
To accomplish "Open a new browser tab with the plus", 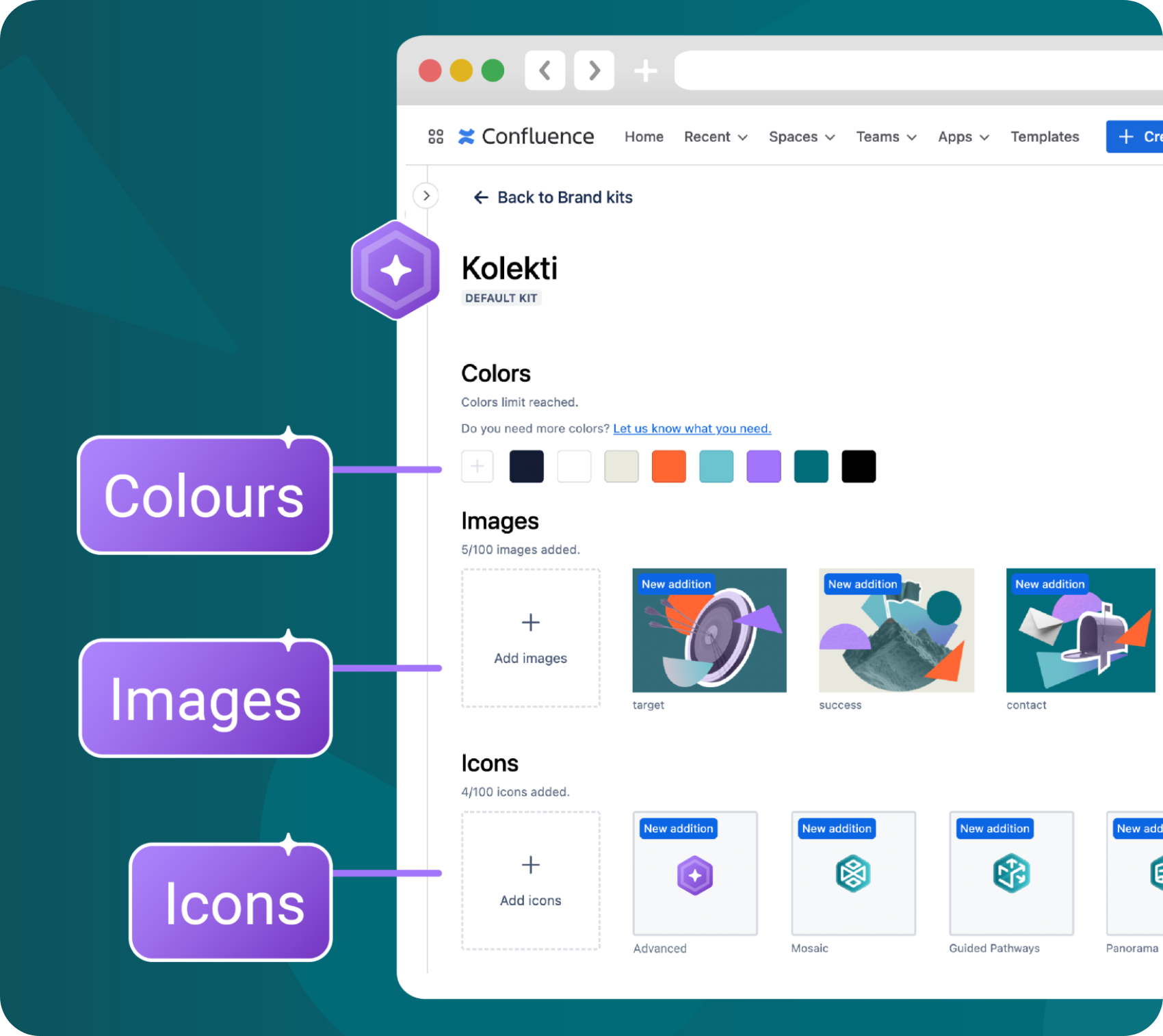I will (x=645, y=70).
